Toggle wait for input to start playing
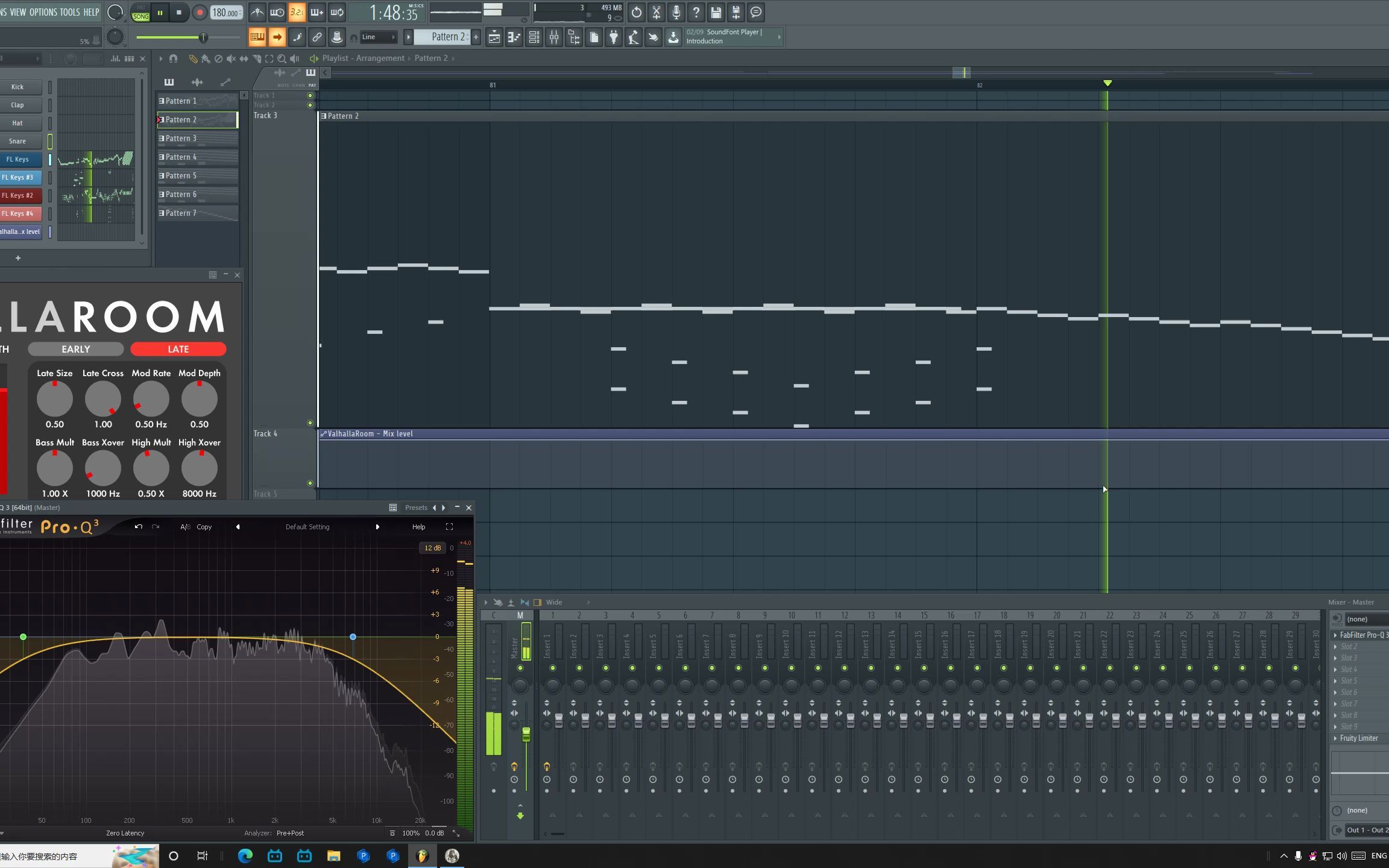The height and width of the screenshot is (868, 1389). [x=277, y=12]
